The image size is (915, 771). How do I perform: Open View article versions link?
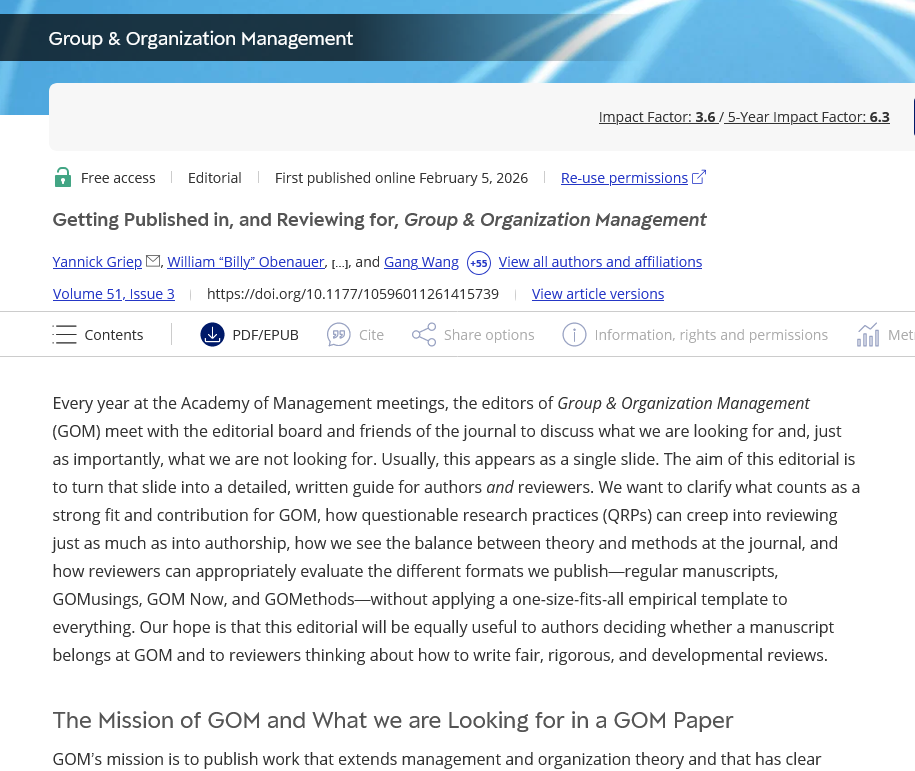tap(598, 294)
